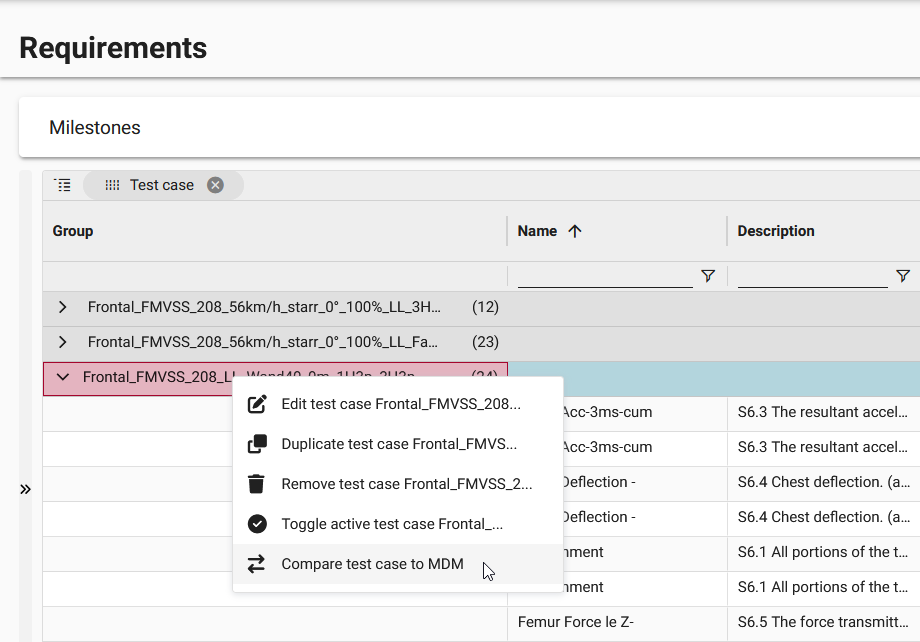Click the copy icon beside Duplicate test case
The height and width of the screenshot is (642, 920).
257,444
